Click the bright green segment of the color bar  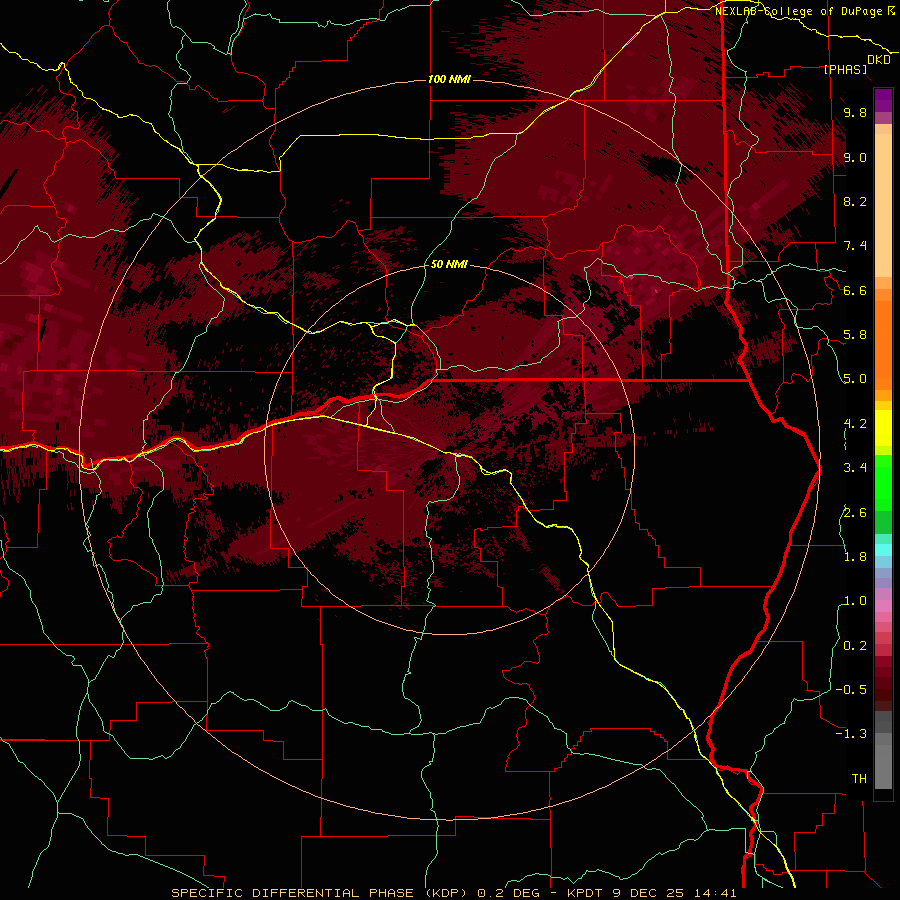[883, 482]
